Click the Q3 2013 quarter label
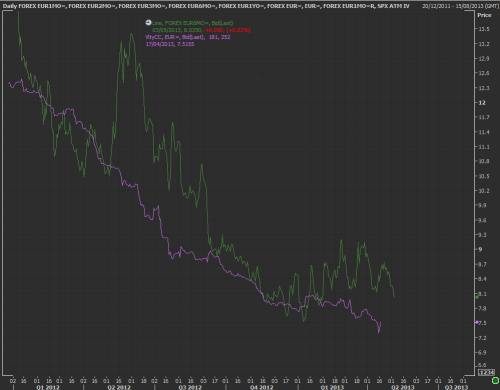This screenshot has height=390, width=500. pos(456,387)
